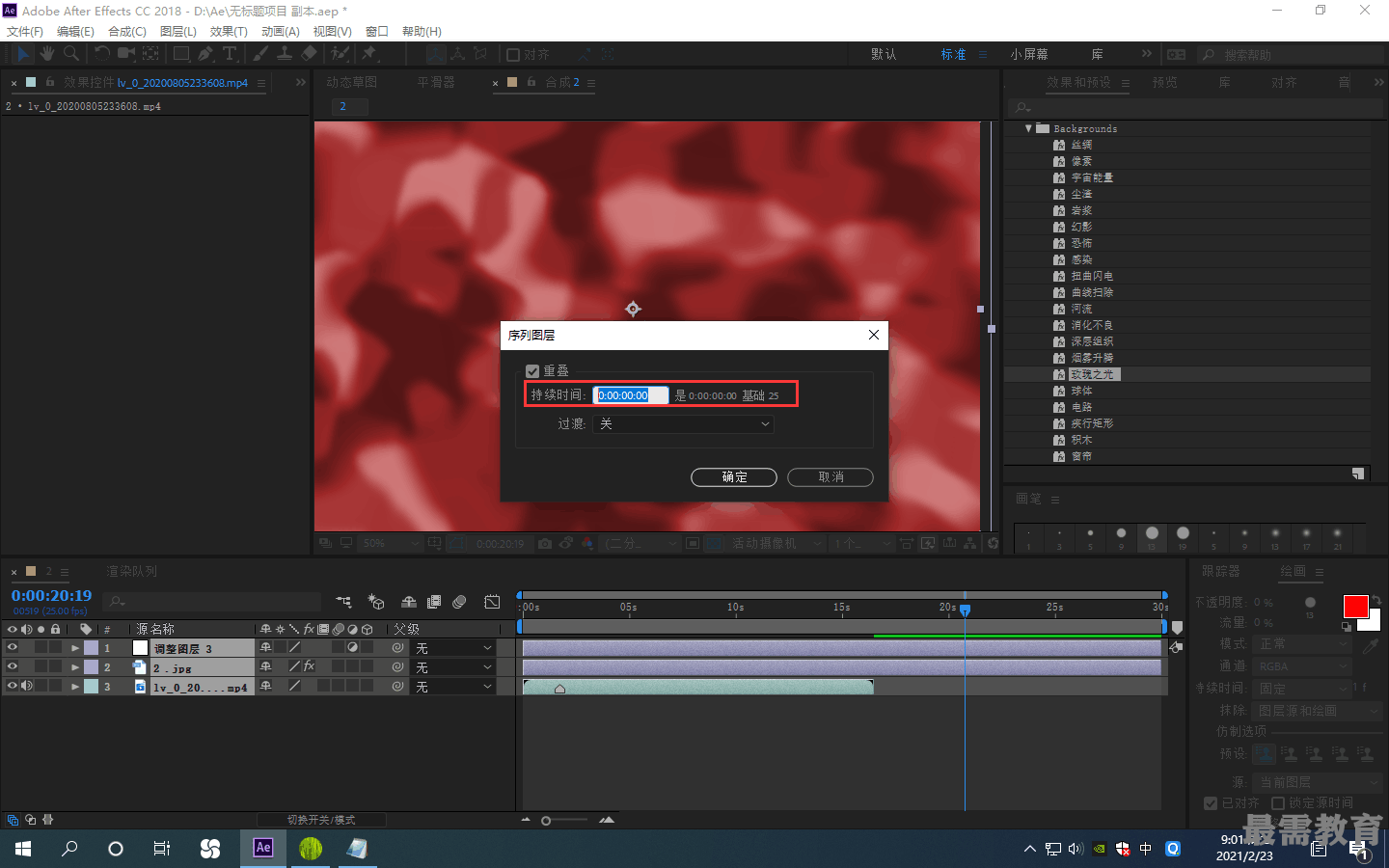
Task: Open parent dropdown for 调整图层 3 layer
Action: 453,648
